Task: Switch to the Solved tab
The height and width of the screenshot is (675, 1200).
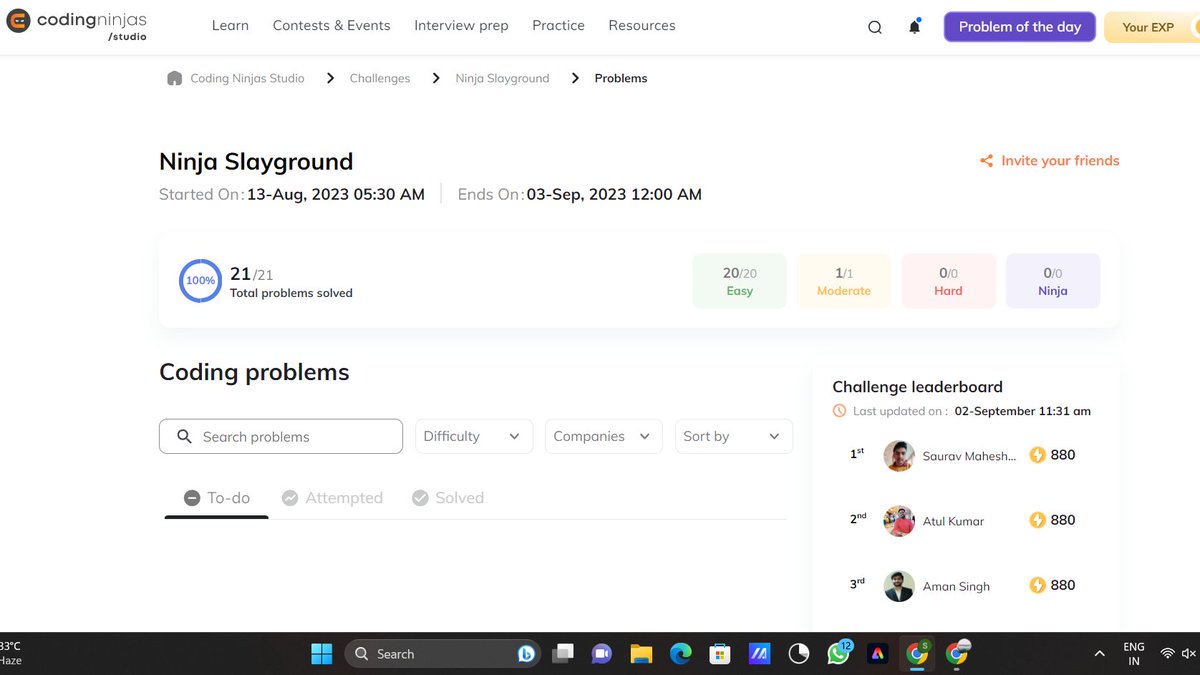Action: [448, 498]
